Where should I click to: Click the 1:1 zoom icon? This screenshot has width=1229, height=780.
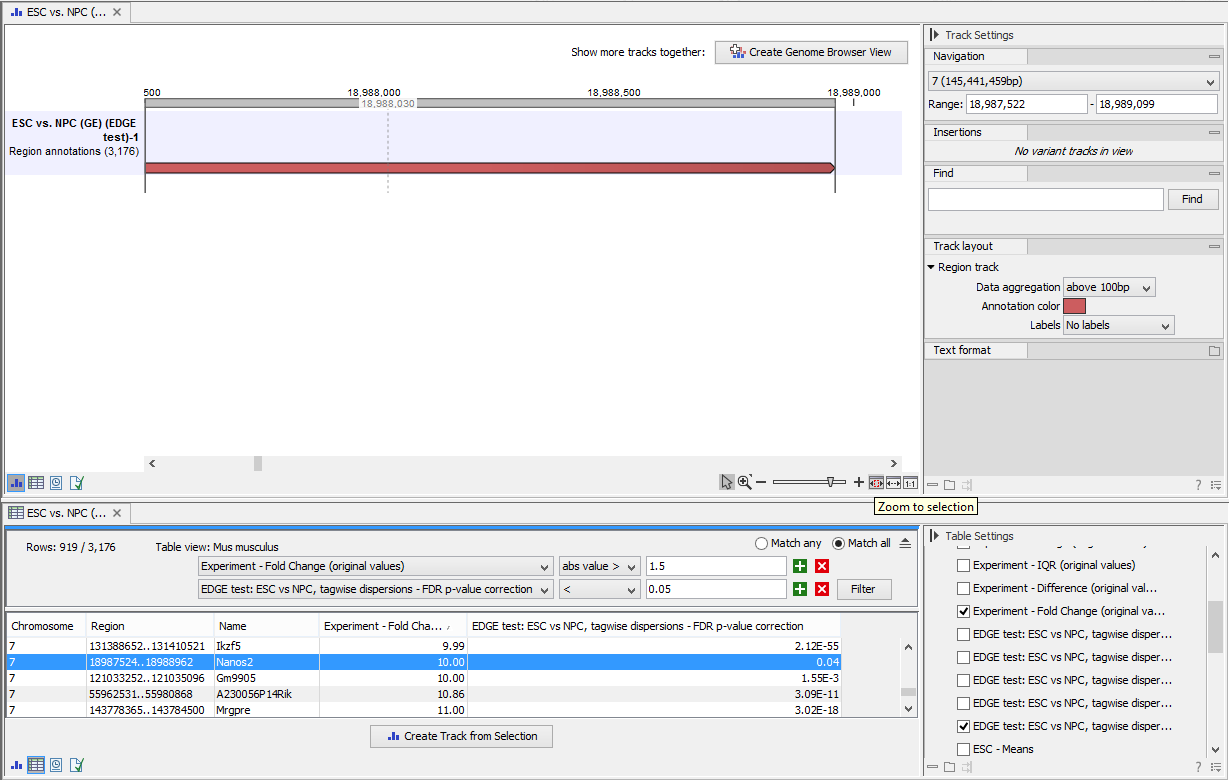[910, 482]
